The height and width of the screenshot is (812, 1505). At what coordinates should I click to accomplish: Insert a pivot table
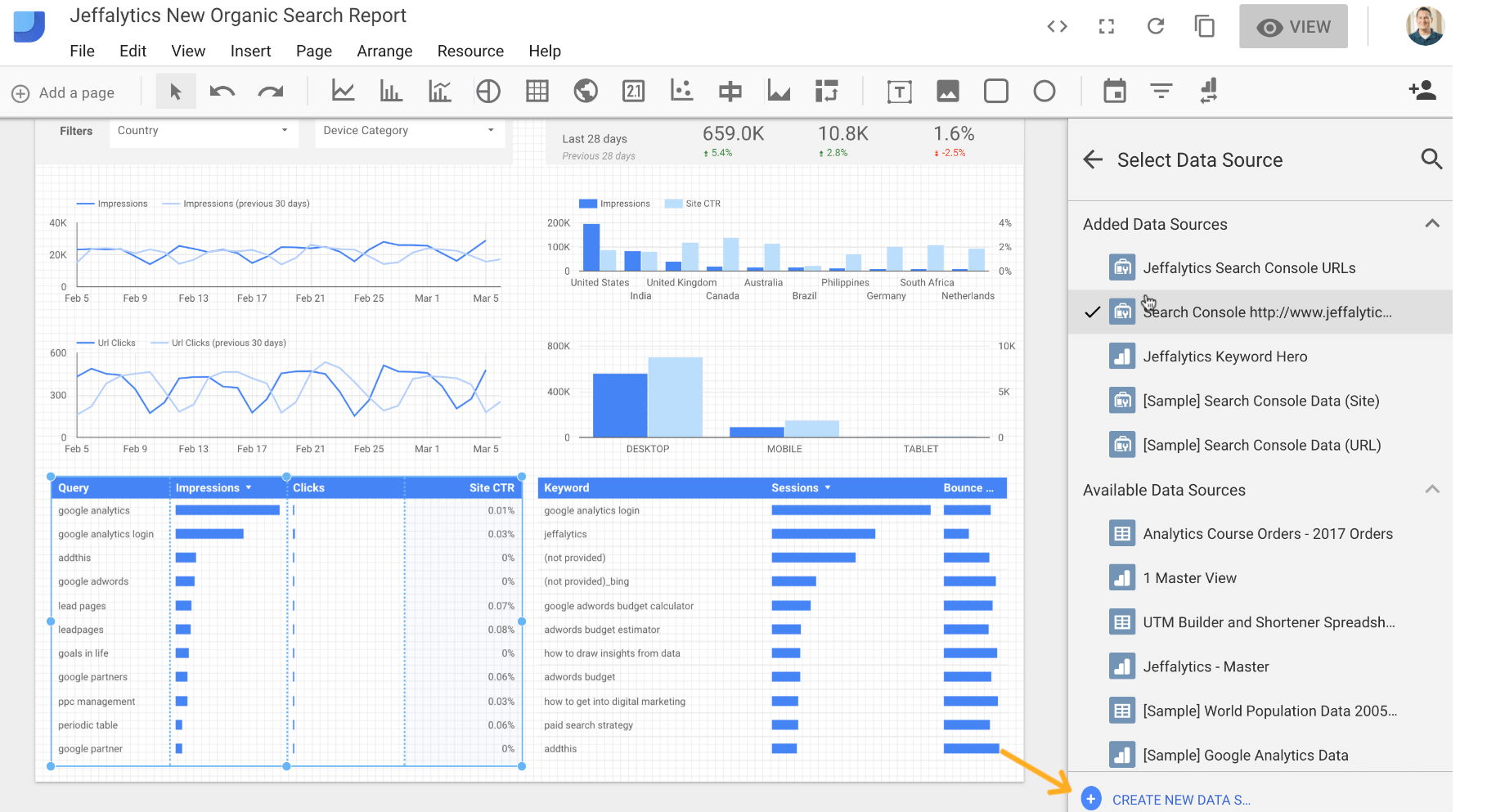(x=827, y=91)
